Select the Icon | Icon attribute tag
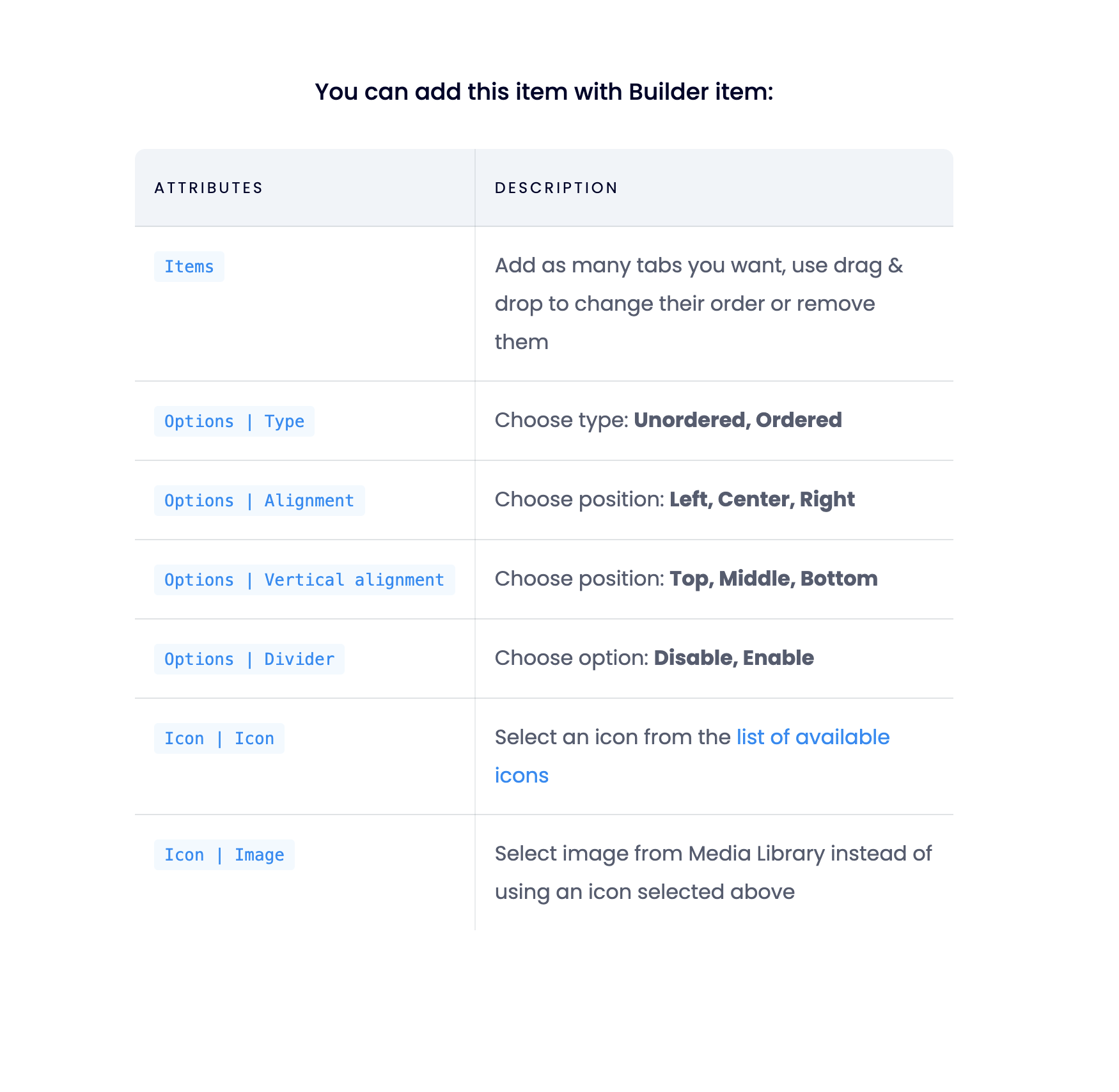 click(x=219, y=738)
